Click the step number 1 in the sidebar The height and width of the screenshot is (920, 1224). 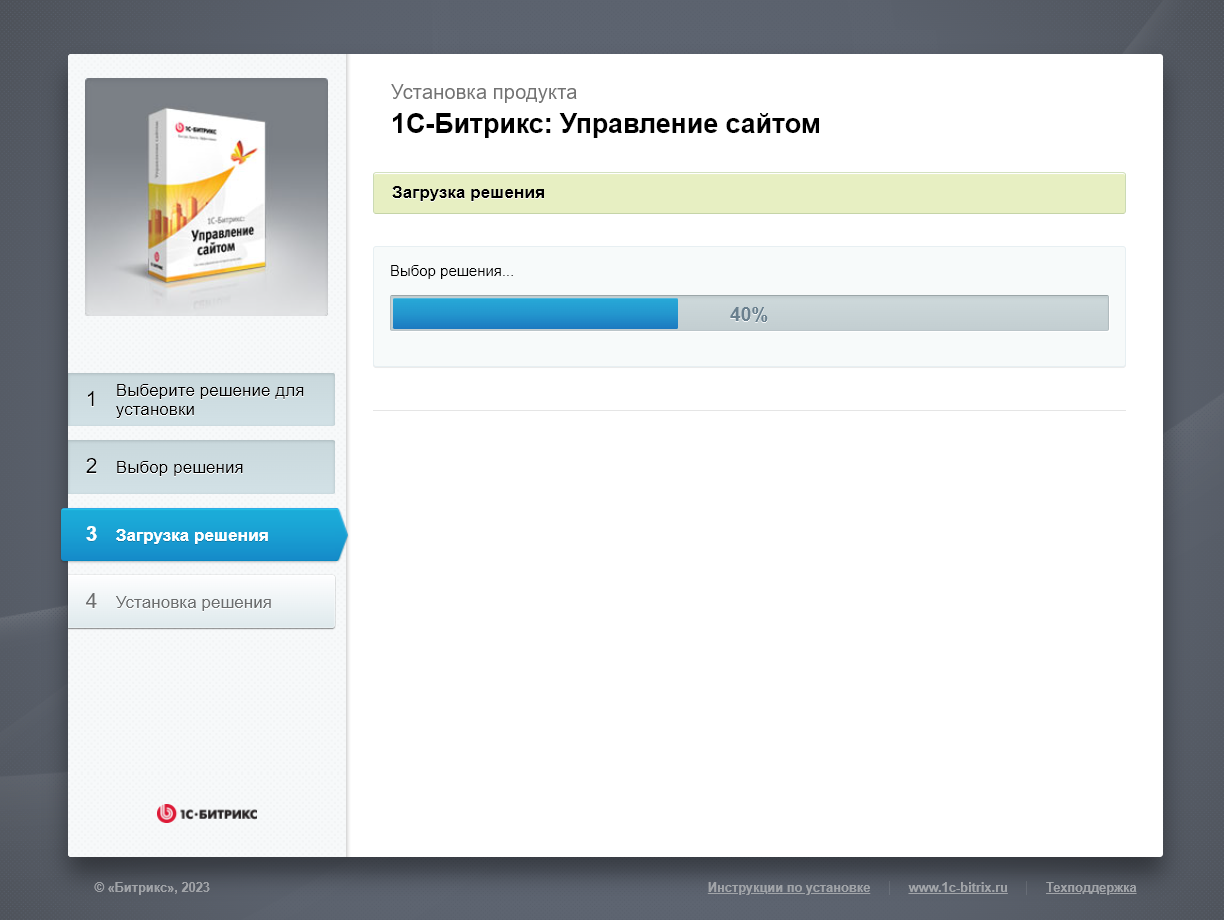(91, 400)
